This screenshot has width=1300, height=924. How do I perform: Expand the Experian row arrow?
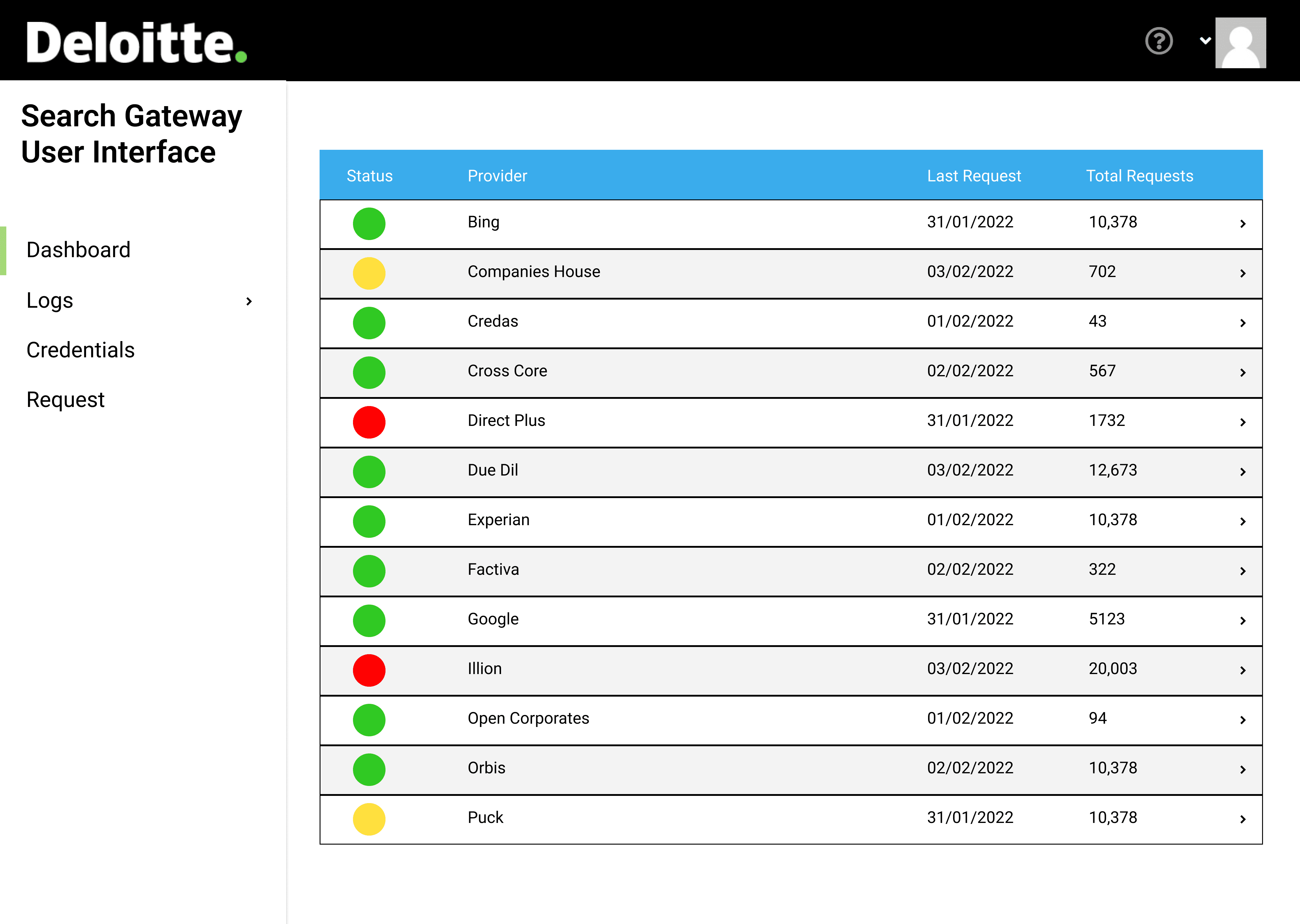tap(1243, 521)
